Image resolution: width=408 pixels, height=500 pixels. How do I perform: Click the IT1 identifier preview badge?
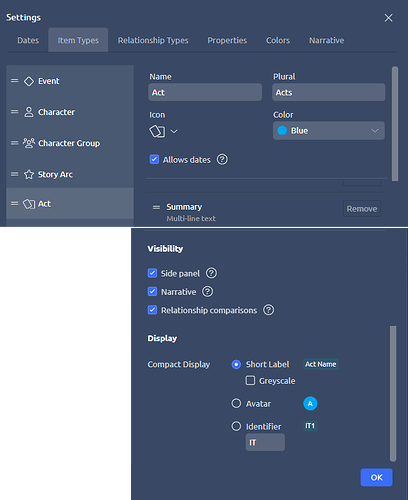(x=310, y=426)
